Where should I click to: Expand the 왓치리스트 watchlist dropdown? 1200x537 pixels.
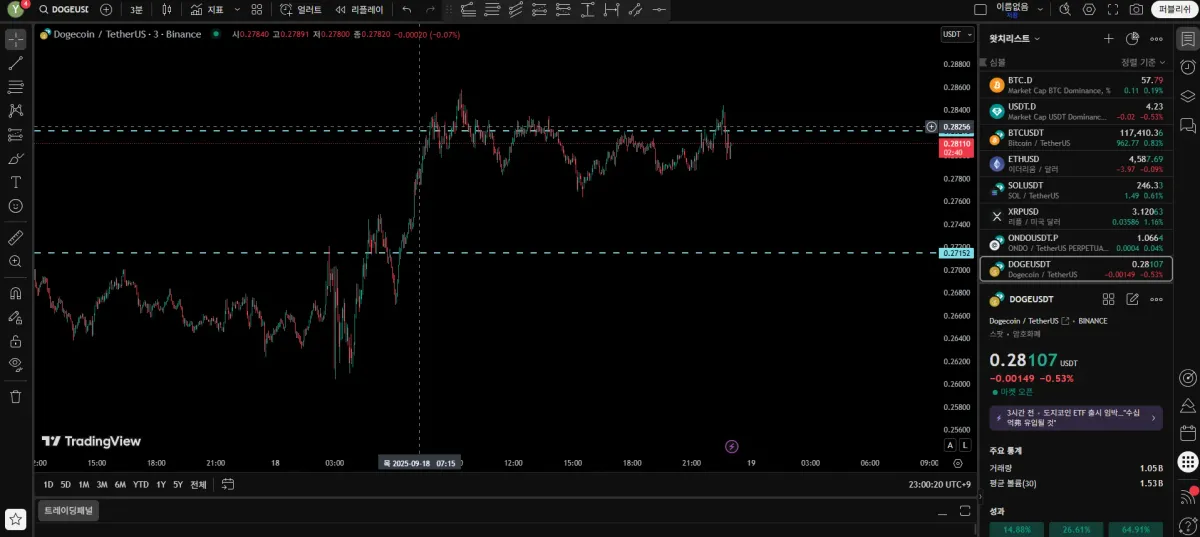click(1015, 38)
